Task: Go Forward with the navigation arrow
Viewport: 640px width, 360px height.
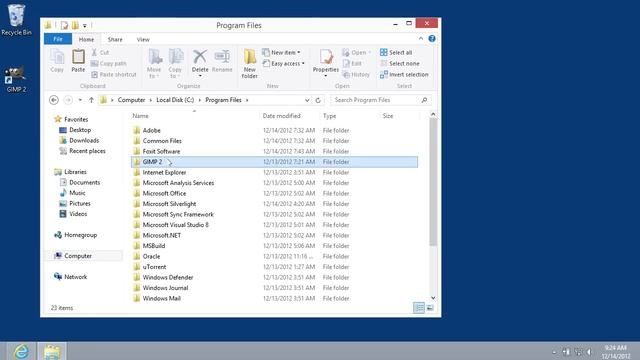Action: point(68,100)
